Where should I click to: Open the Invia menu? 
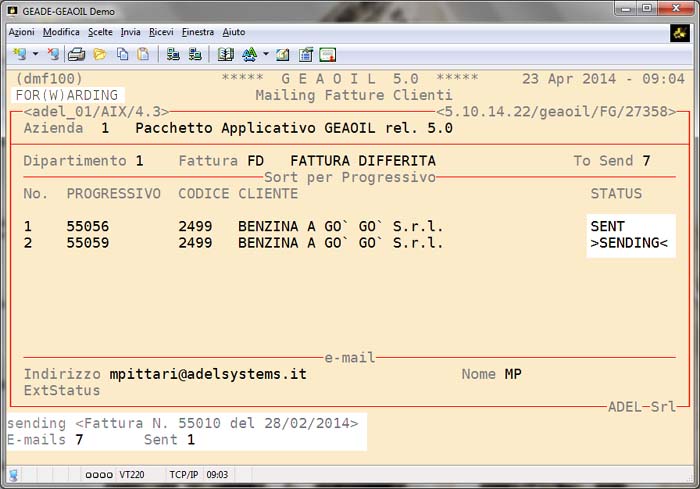[x=131, y=32]
